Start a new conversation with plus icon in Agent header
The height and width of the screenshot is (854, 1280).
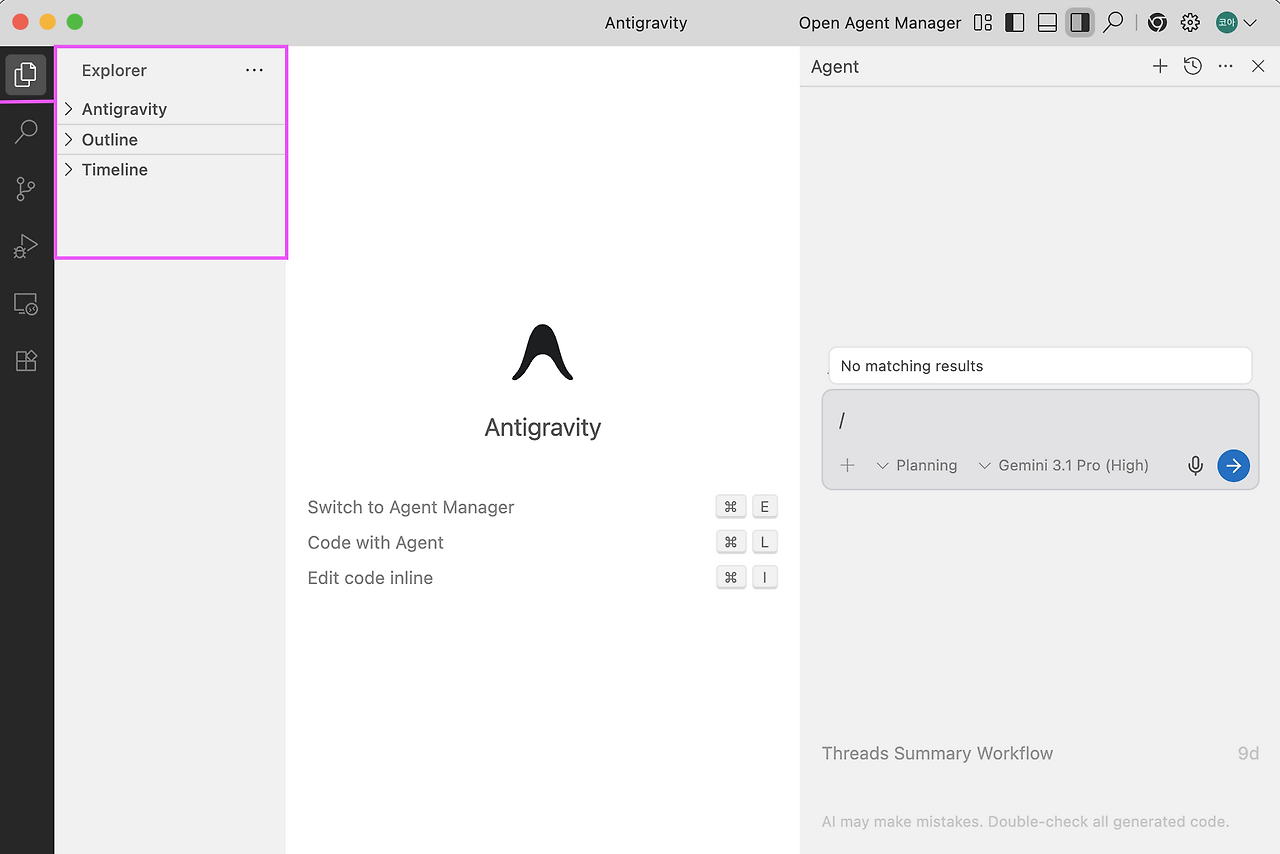(x=1160, y=66)
